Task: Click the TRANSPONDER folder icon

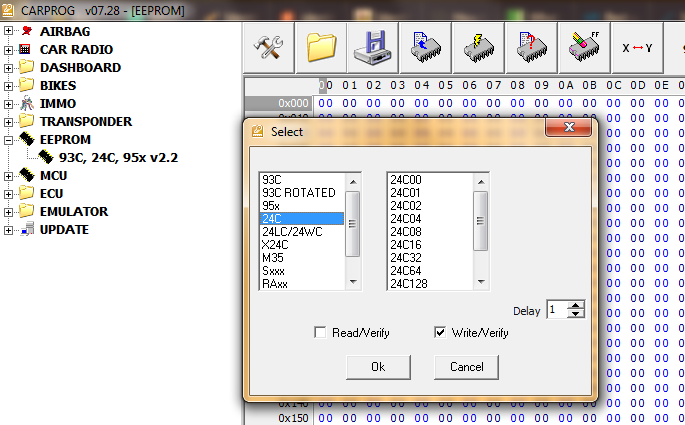Action: pos(27,121)
